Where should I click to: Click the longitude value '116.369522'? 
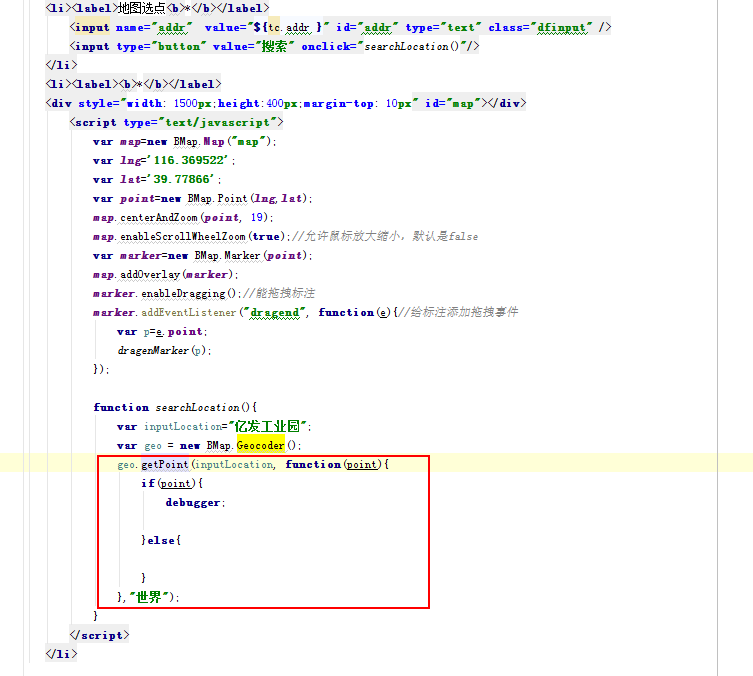[190, 160]
